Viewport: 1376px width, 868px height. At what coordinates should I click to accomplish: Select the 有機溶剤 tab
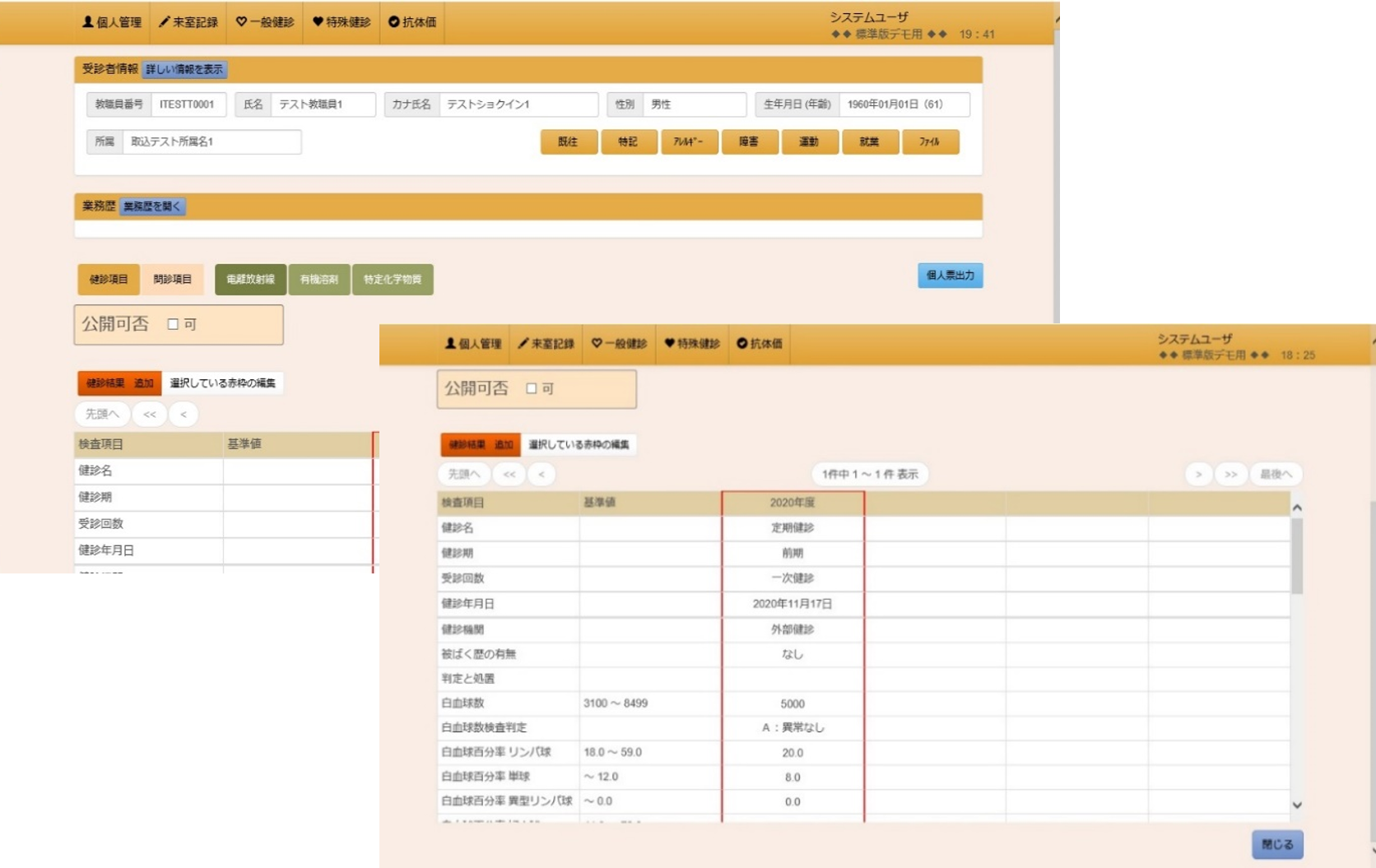click(x=319, y=280)
